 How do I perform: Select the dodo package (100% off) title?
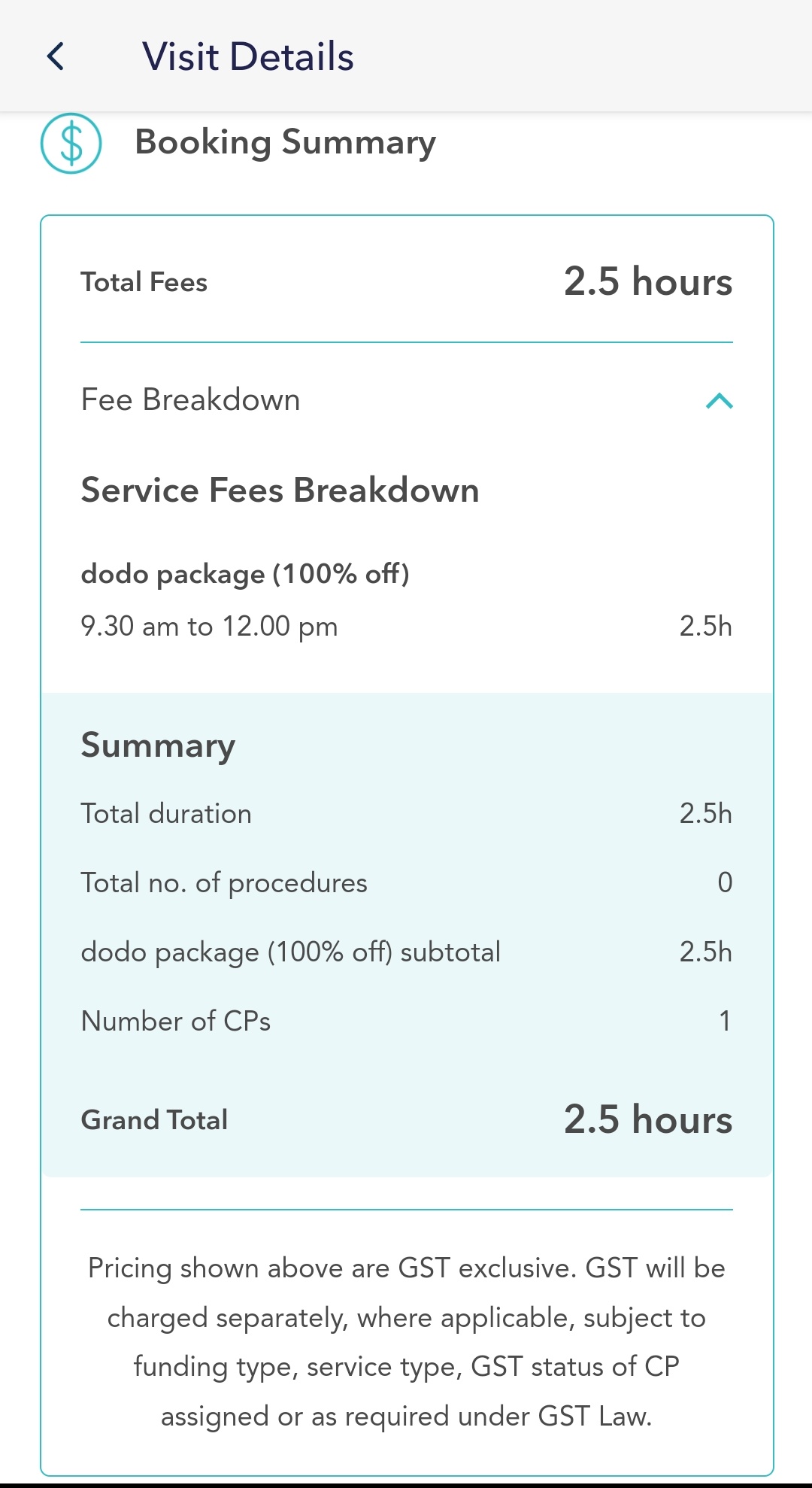245,574
